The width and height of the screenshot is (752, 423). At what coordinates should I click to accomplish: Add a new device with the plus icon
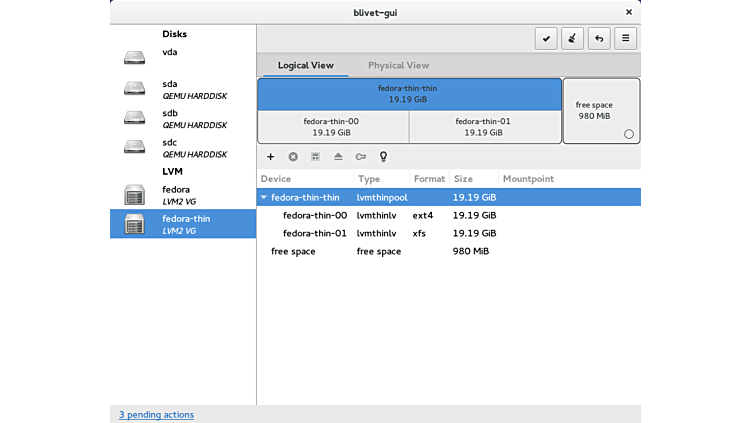270,157
